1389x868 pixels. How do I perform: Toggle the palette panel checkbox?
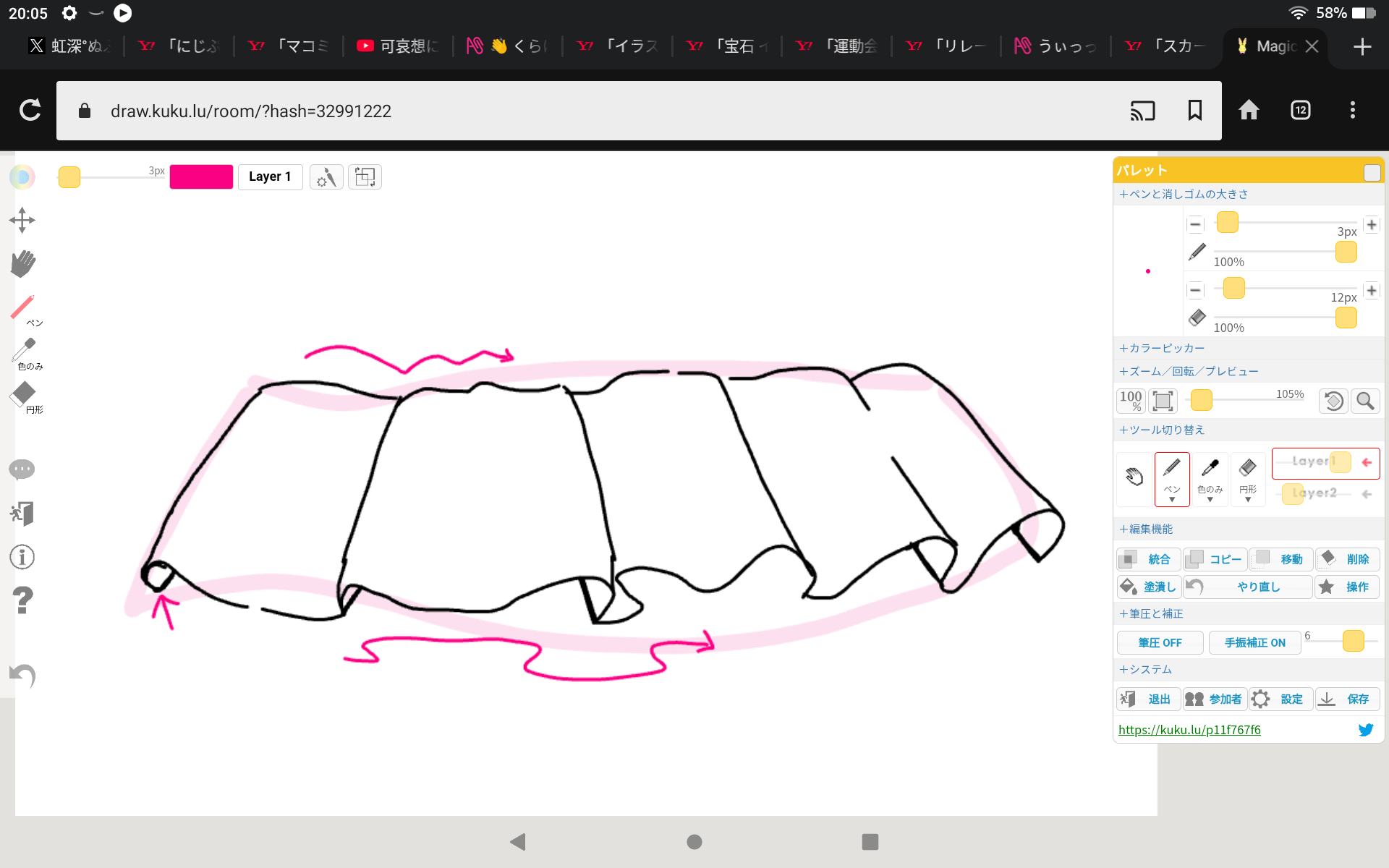point(1372,172)
